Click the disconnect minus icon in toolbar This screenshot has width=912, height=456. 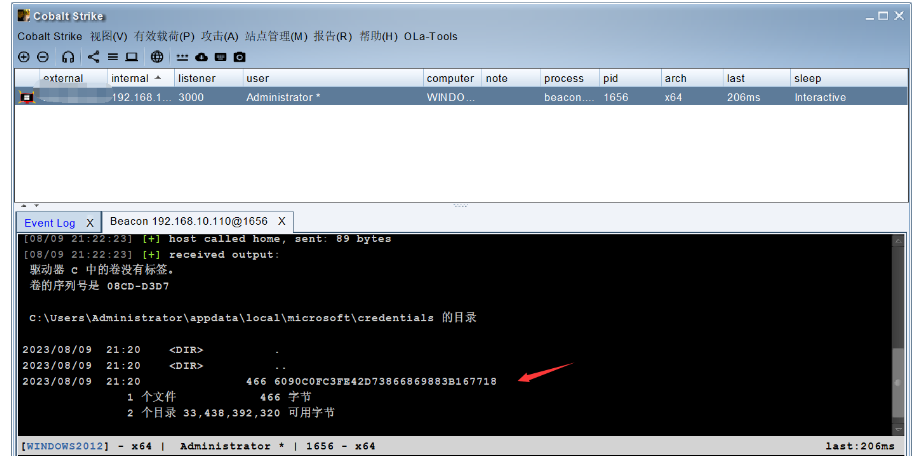(43, 57)
